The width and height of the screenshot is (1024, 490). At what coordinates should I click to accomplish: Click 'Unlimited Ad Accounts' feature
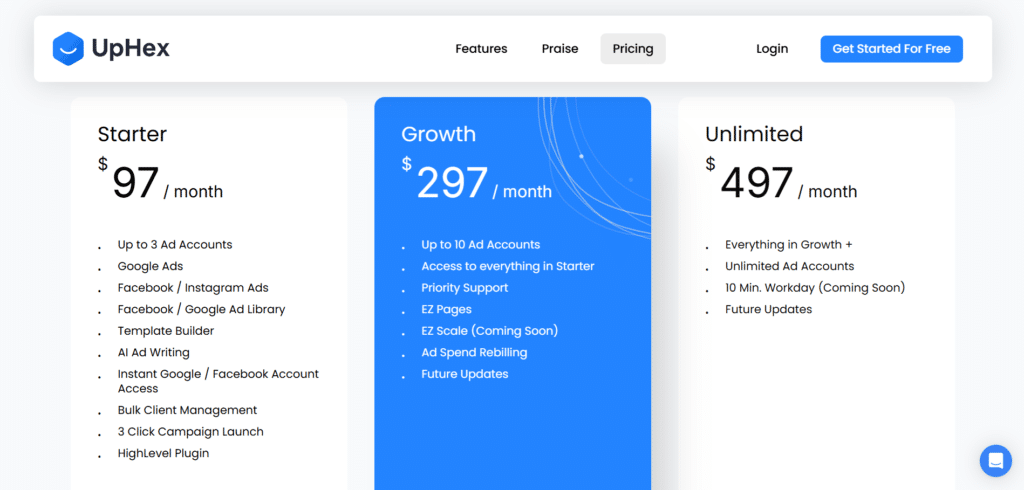(790, 267)
